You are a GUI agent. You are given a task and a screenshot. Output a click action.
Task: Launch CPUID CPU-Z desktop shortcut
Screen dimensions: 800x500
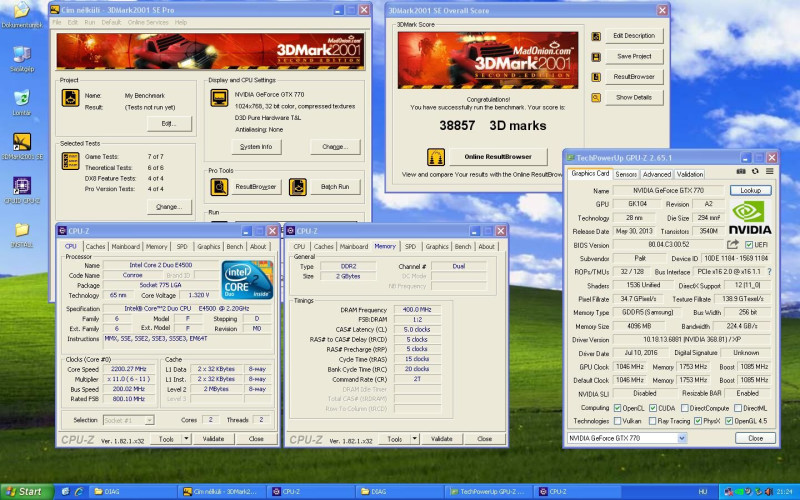tap(21, 186)
